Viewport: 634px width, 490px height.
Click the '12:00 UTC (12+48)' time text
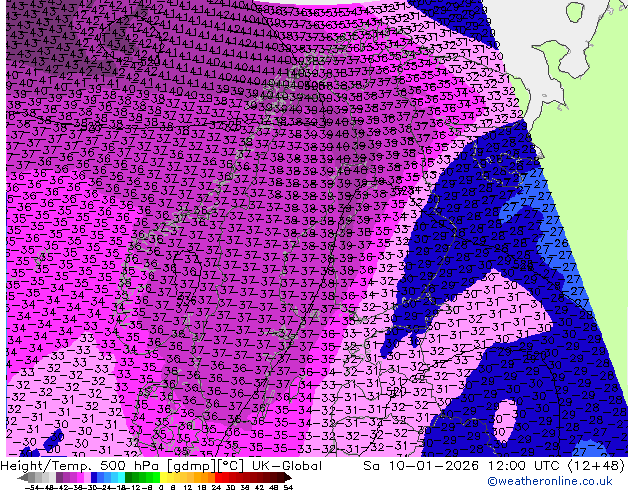pos(556,466)
